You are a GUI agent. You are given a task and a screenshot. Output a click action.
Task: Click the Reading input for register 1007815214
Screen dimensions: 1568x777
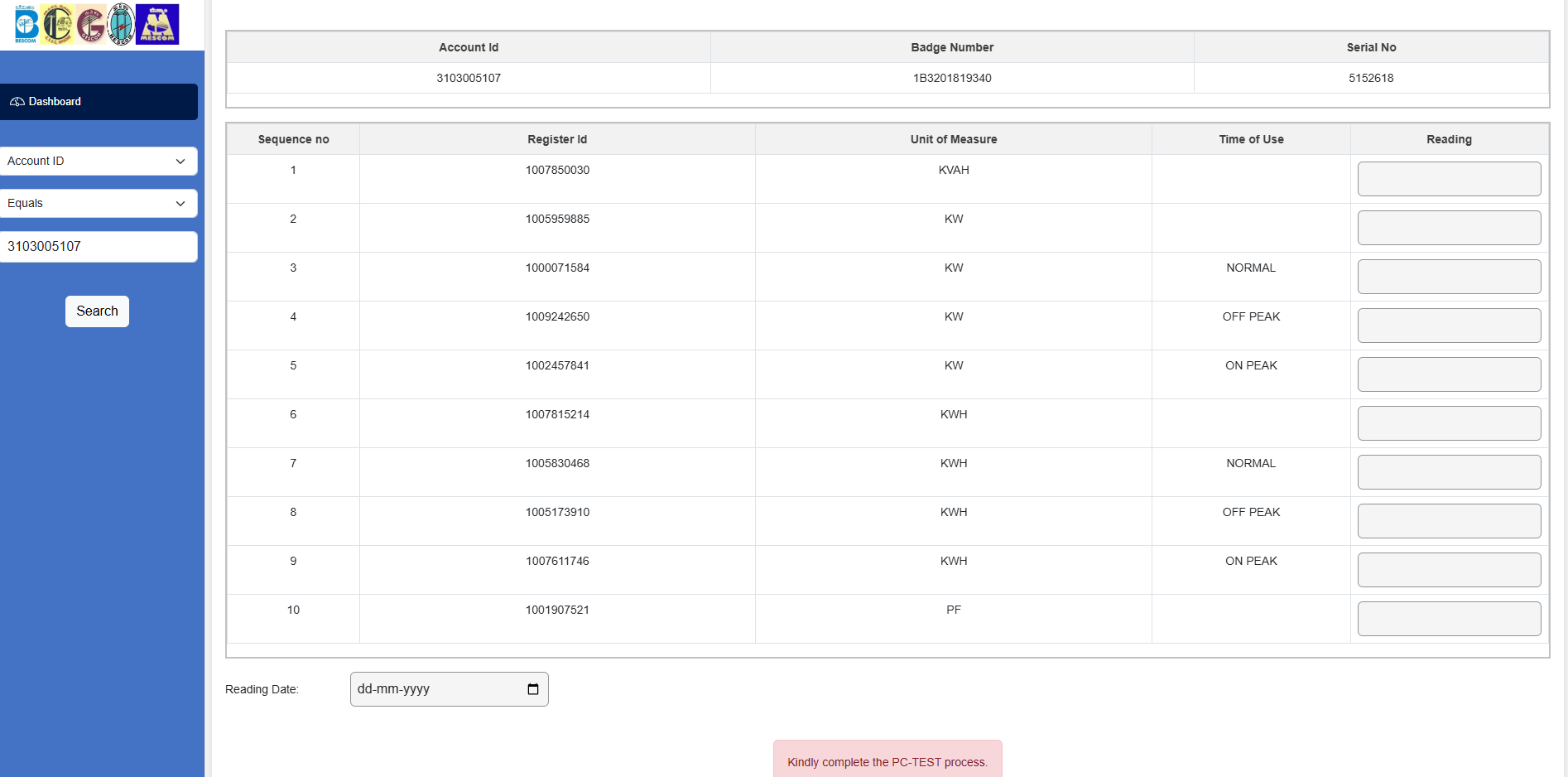[1449, 423]
